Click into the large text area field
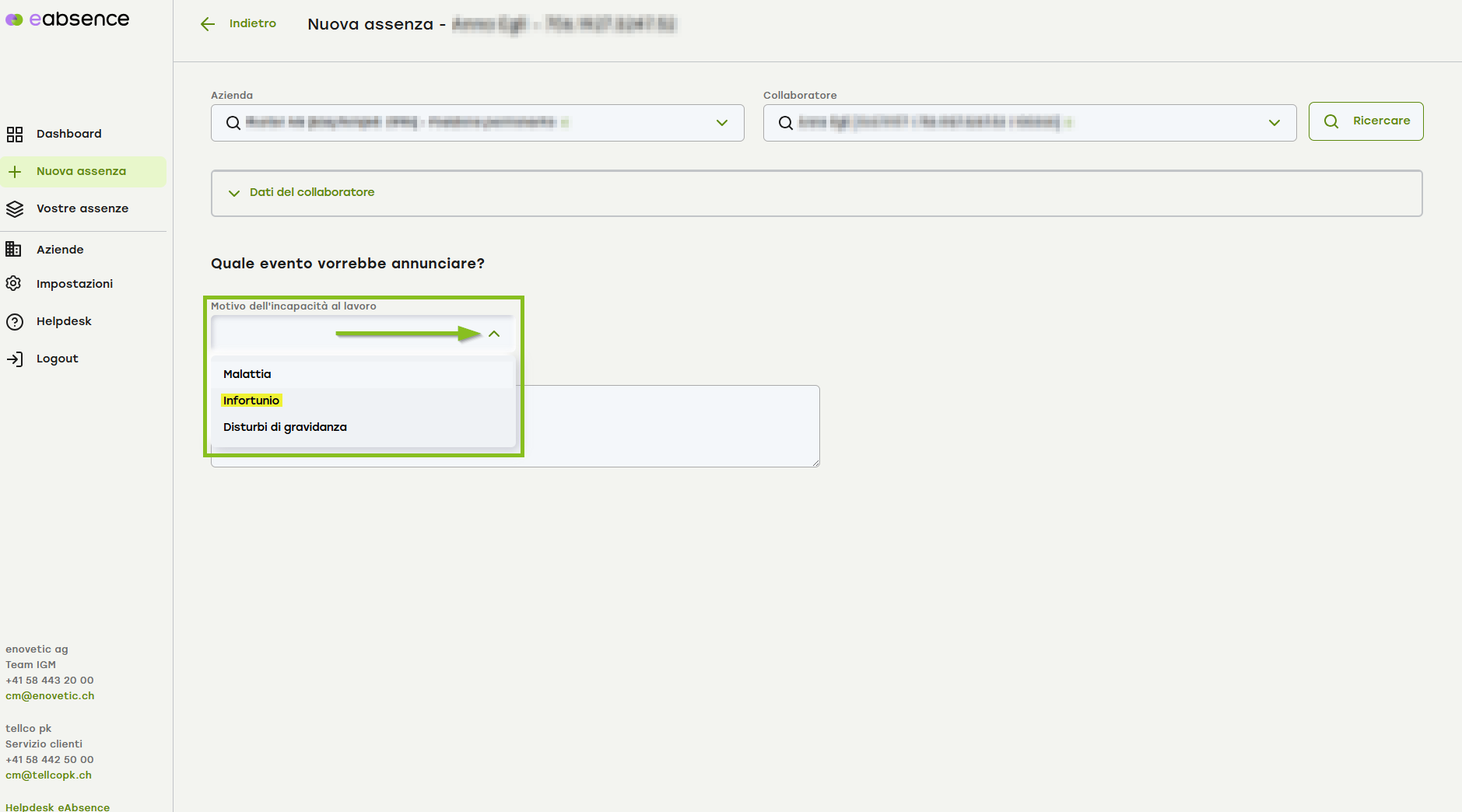The width and height of the screenshot is (1462, 812). (669, 426)
